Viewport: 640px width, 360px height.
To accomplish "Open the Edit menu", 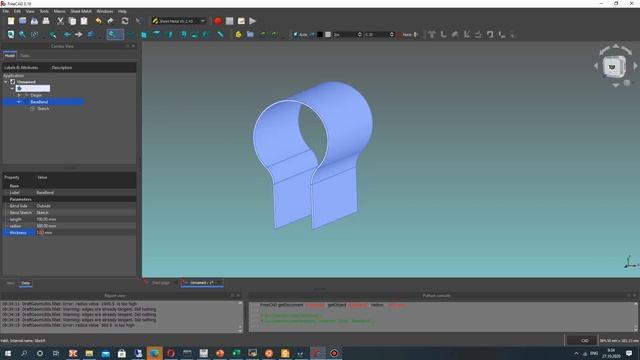I will point(17,11).
